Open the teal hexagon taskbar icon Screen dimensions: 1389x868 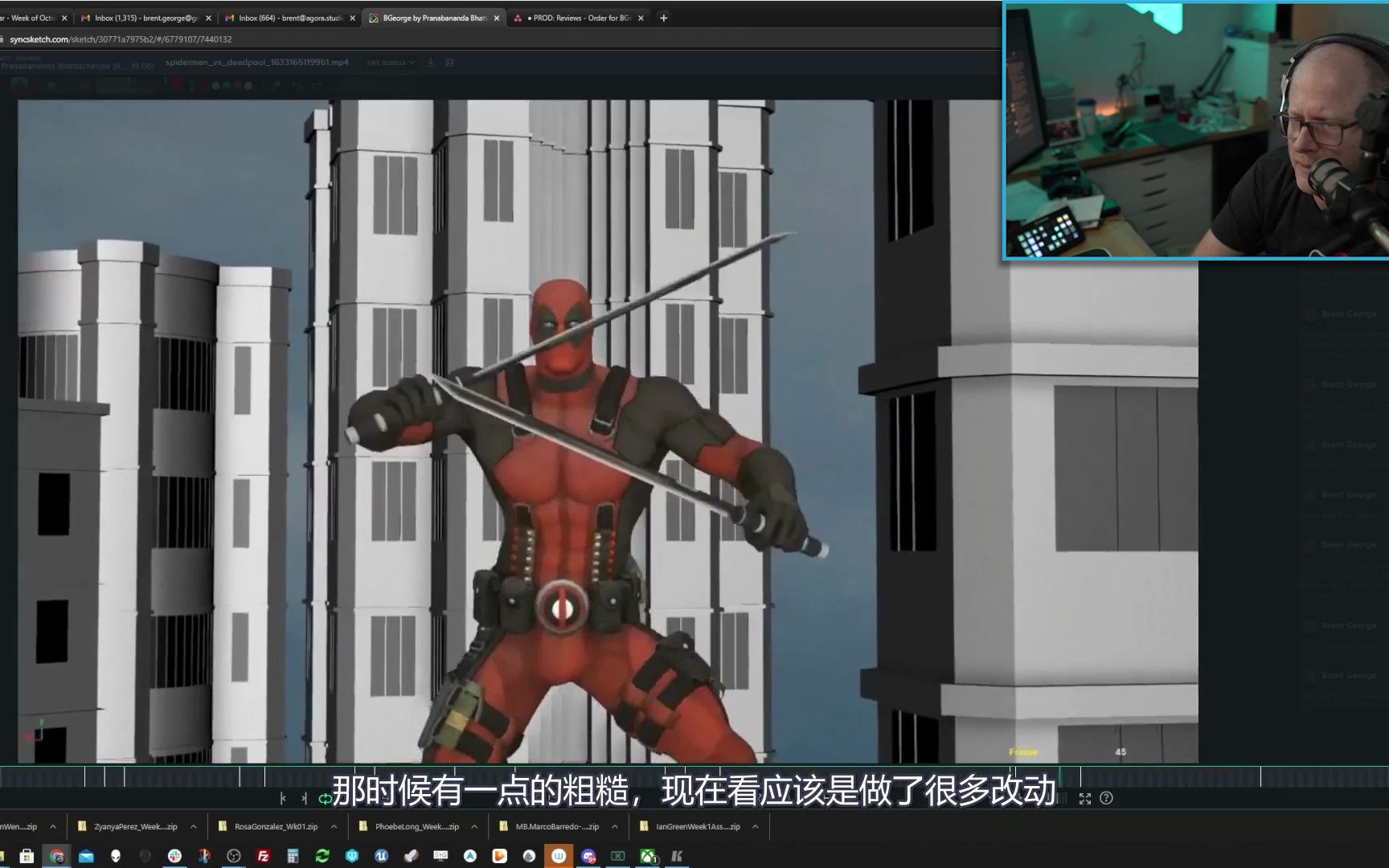352,856
